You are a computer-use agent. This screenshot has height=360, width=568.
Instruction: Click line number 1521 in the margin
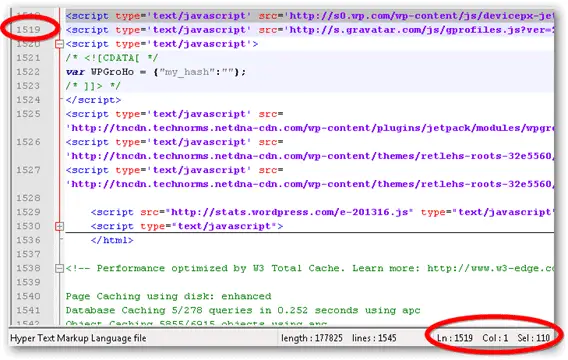pyautogui.click(x=28, y=58)
